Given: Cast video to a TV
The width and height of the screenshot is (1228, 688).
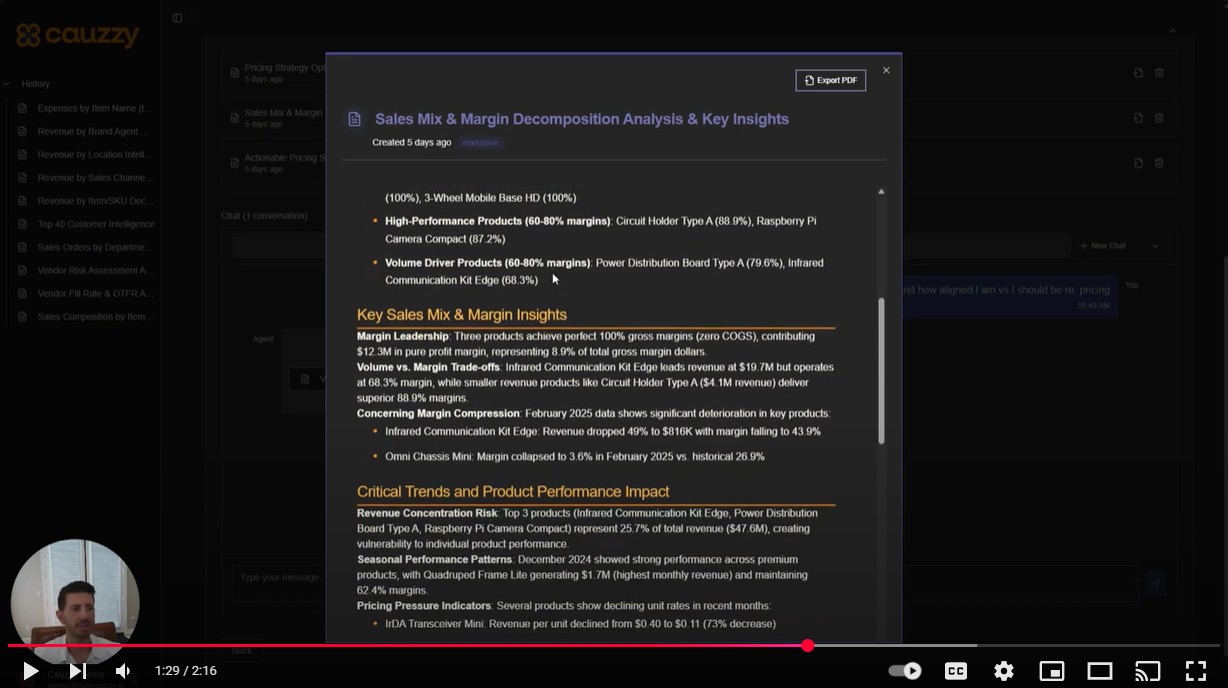Looking at the screenshot, I should [1147, 671].
